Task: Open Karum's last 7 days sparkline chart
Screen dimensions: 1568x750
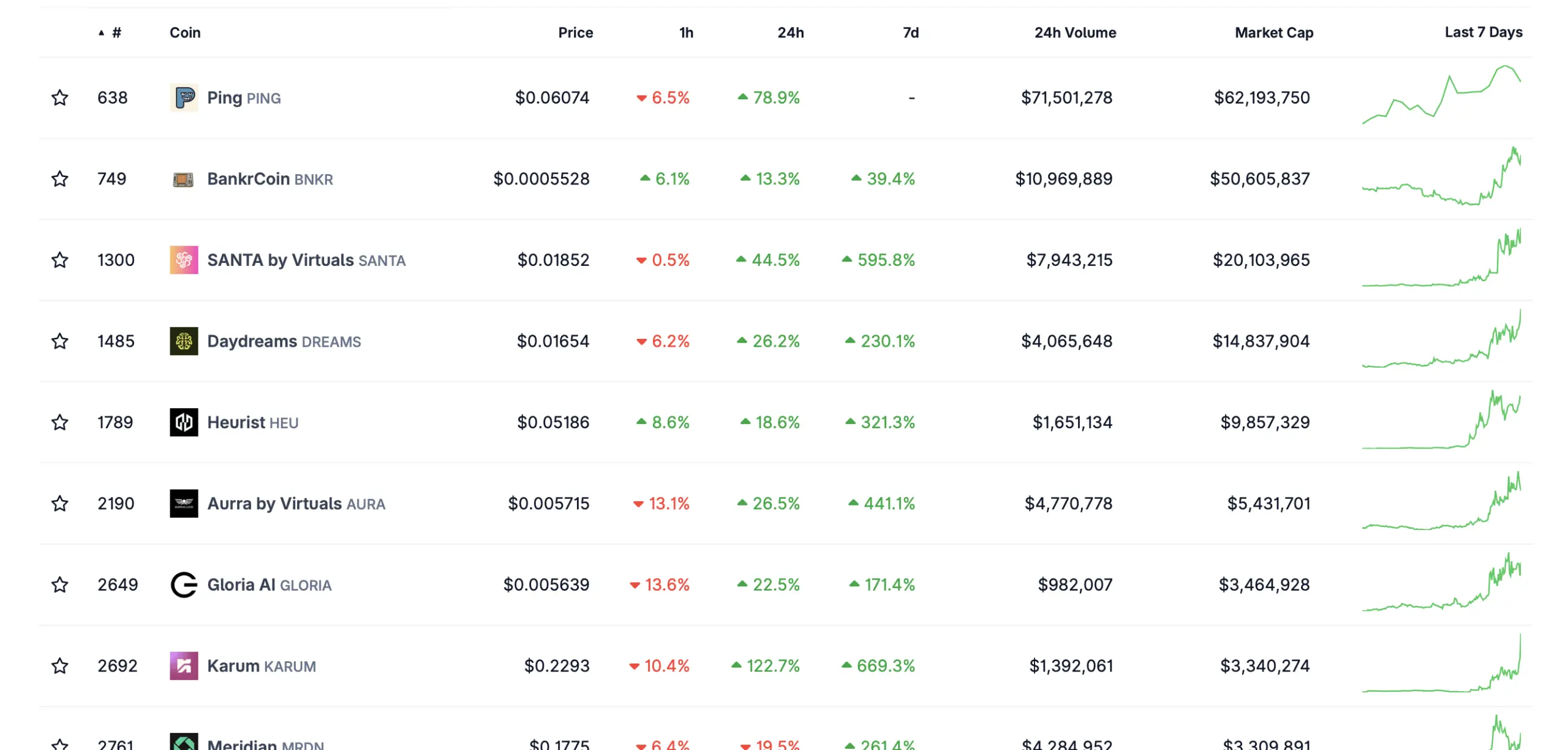Action: (x=1441, y=664)
